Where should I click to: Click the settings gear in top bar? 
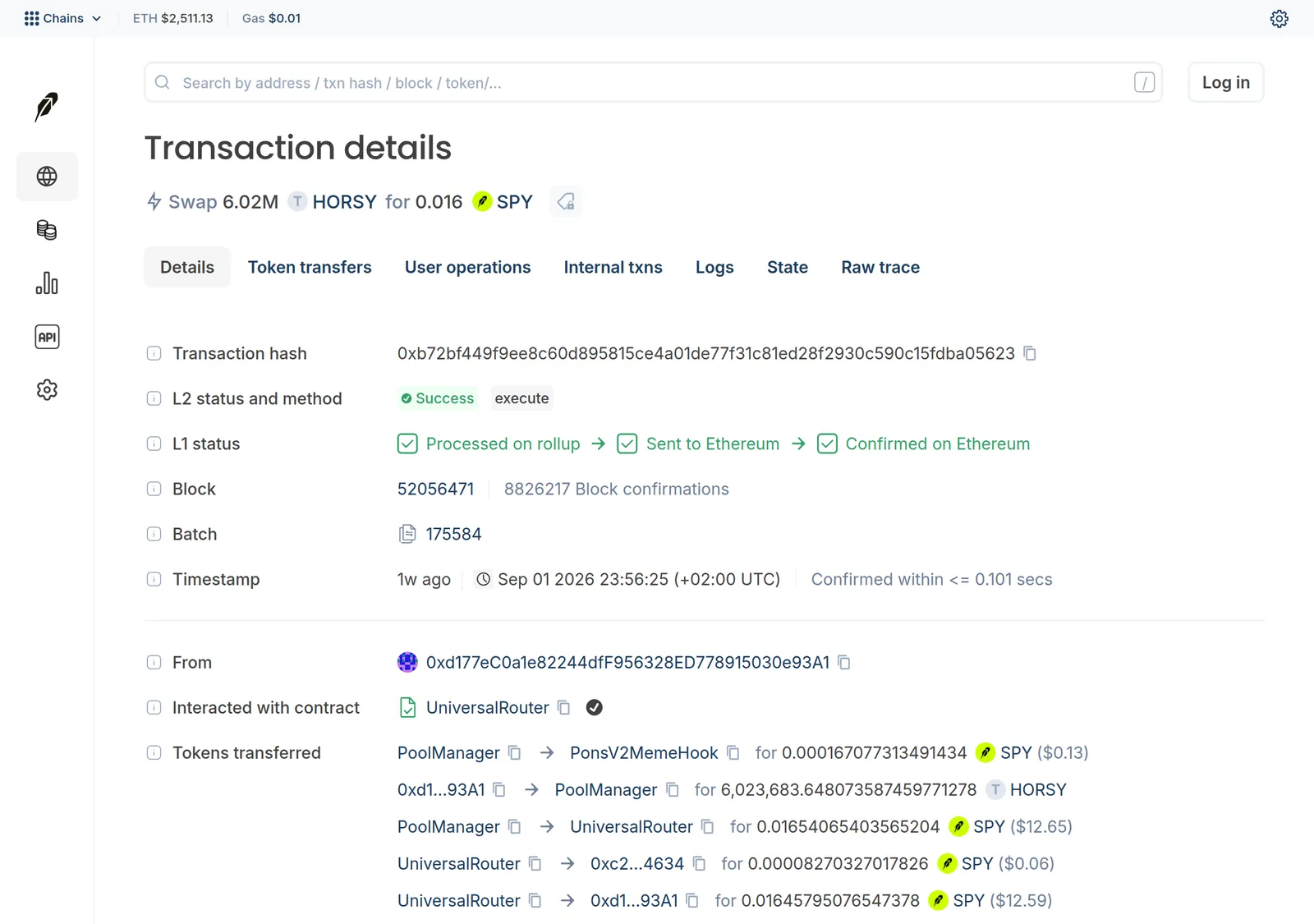click(1279, 18)
